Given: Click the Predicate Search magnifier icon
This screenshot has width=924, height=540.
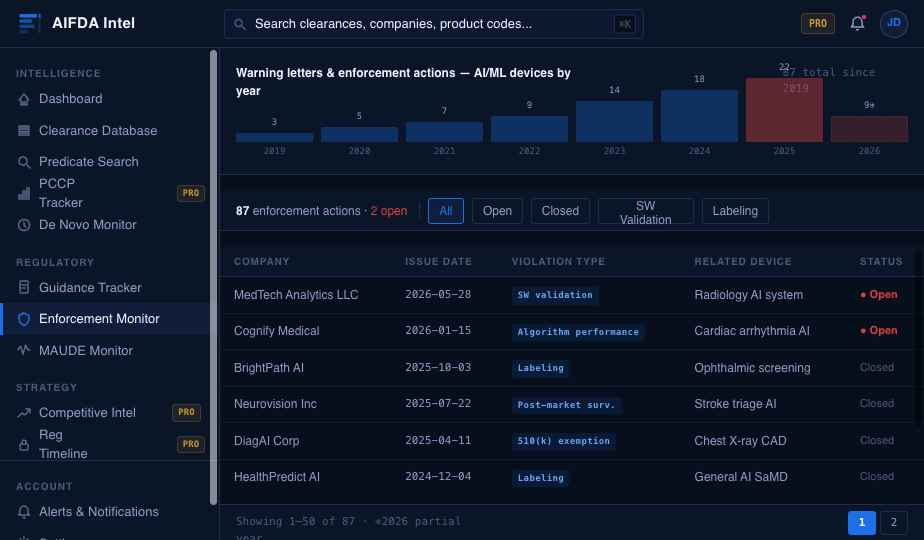Looking at the screenshot, I should pos(24,162).
